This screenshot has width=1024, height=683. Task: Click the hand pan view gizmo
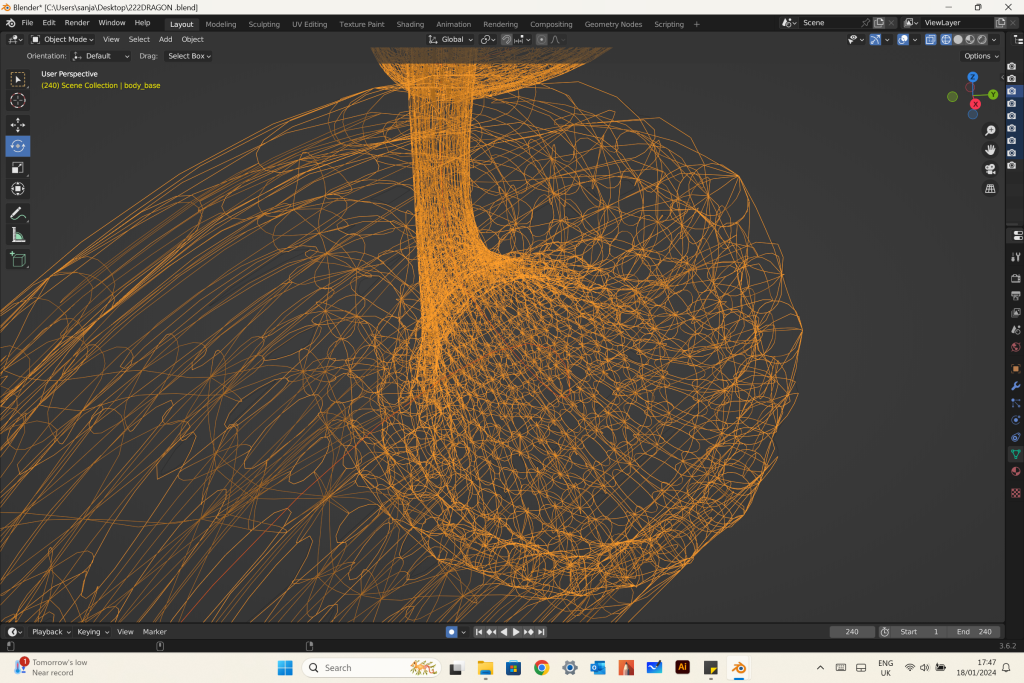[990, 150]
